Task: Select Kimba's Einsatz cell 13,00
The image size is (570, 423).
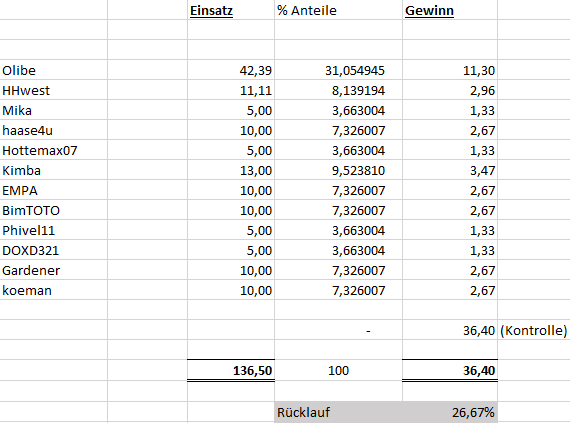Action: click(x=231, y=170)
